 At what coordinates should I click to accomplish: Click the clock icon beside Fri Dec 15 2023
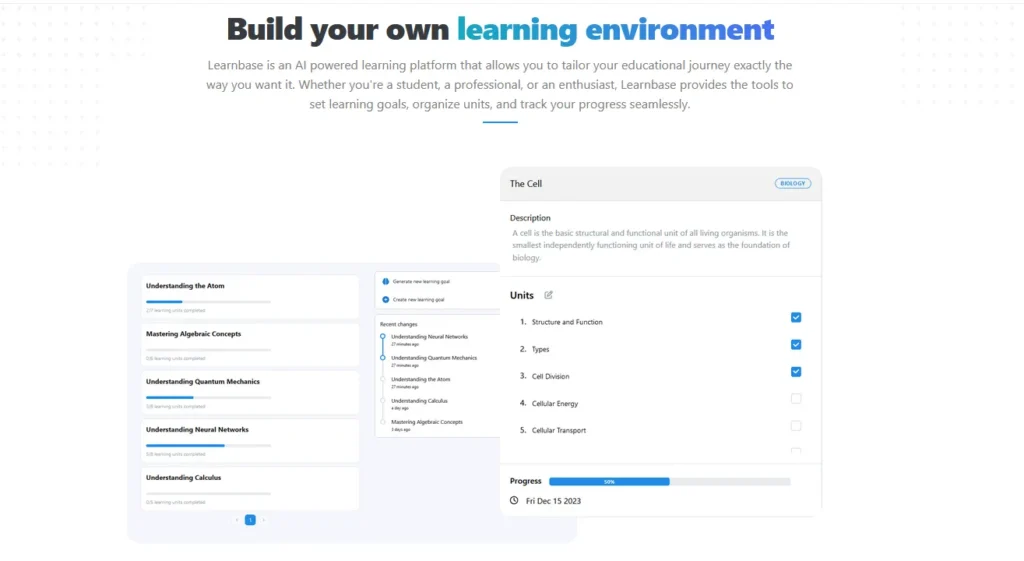coord(514,500)
